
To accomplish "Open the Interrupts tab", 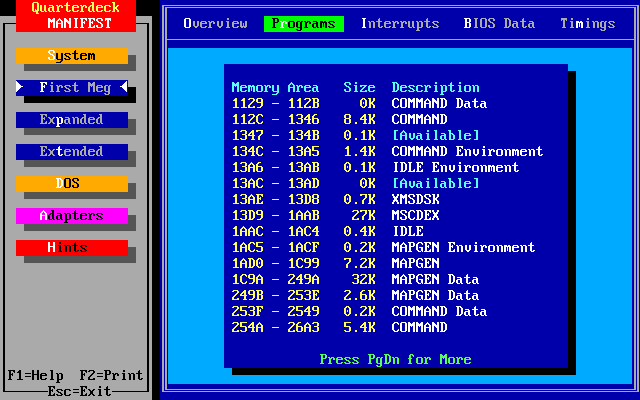I will coord(400,24).
